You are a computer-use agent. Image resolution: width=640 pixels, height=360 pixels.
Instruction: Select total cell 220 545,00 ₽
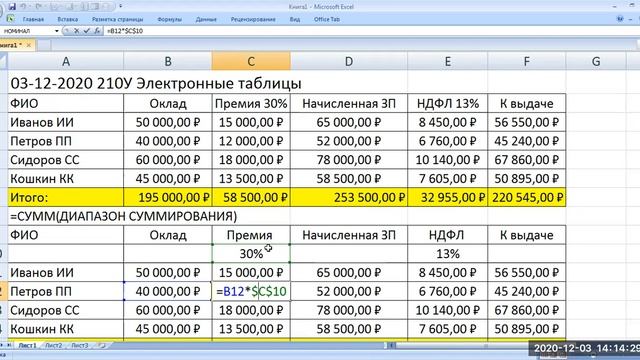[x=527, y=198]
